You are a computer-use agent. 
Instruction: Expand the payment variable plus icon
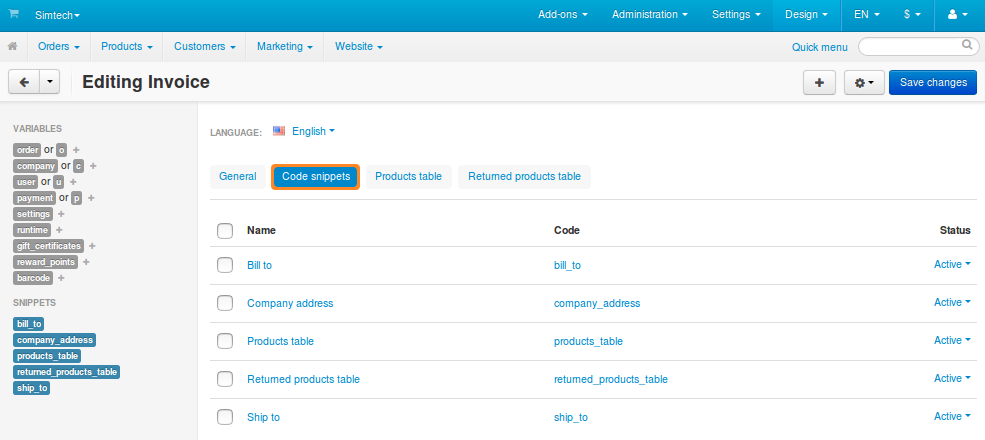point(91,197)
